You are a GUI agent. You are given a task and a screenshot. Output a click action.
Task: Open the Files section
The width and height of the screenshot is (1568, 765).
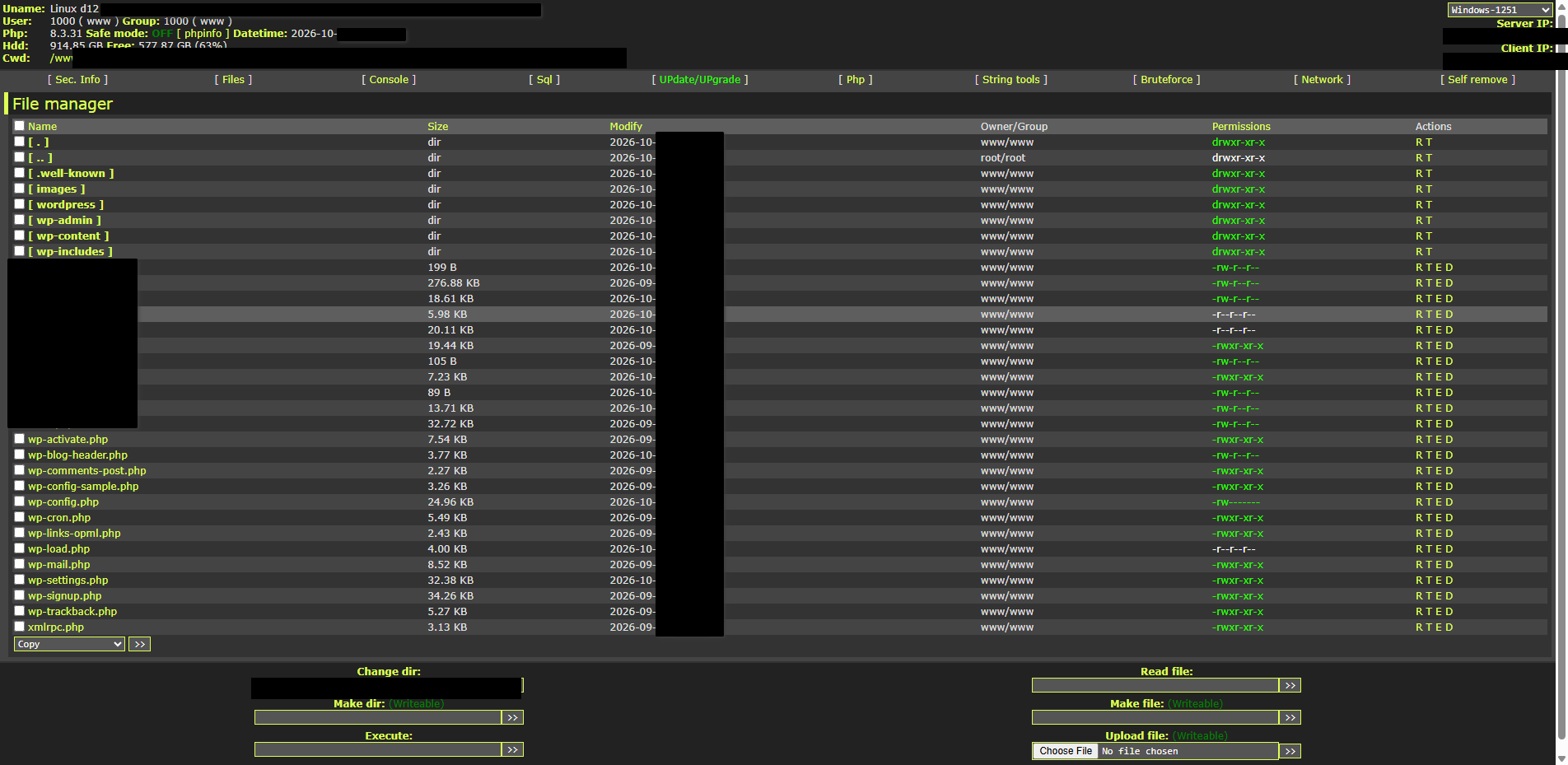point(233,80)
